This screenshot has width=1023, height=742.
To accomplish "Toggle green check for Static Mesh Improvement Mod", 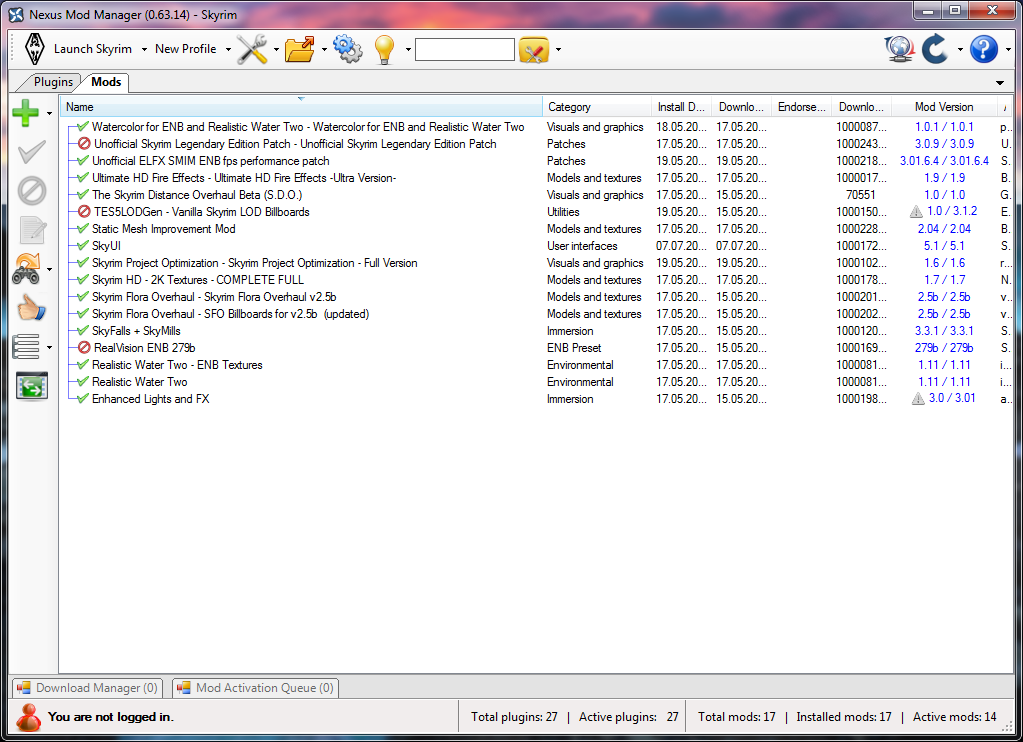I will point(83,228).
